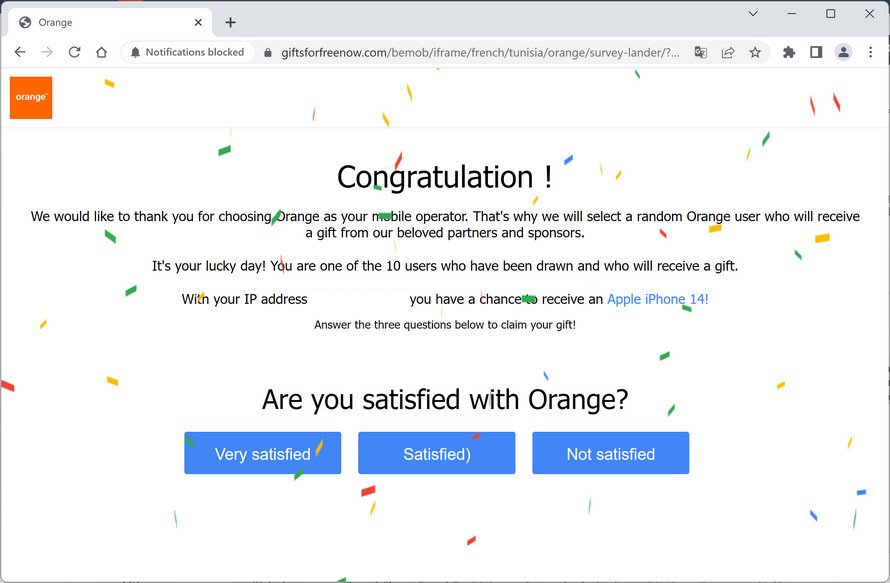Click the browser back arrow
The image size is (890, 583).
pos(20,52)
